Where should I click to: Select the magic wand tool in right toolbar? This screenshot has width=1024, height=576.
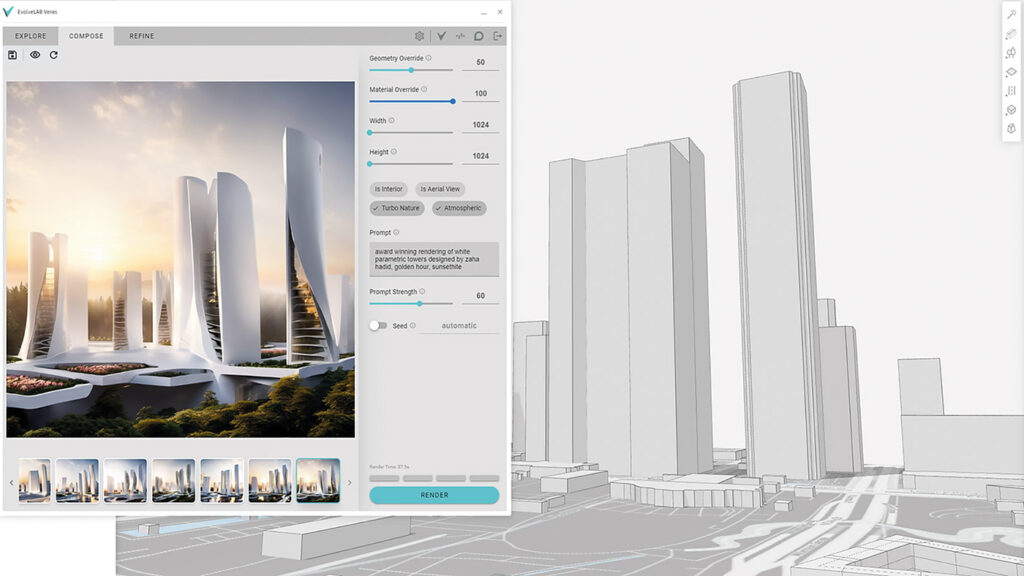(x=1011, y=14)
